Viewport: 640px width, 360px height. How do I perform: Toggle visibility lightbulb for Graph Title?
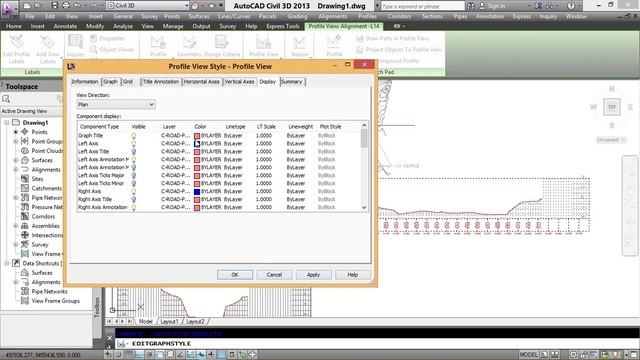click(x=133, y=136)
